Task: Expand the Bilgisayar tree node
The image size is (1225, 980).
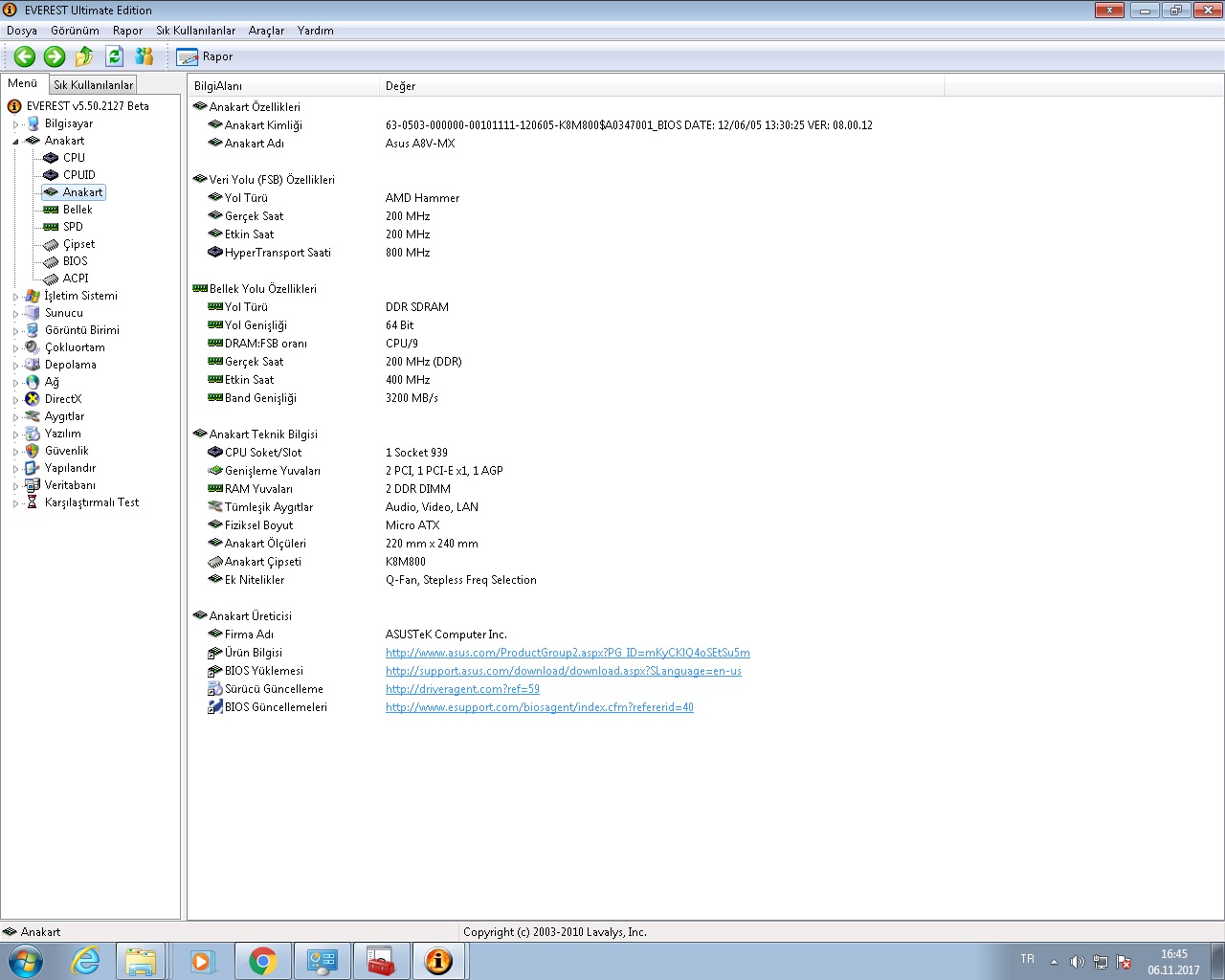Action: (x=16, y=124)
